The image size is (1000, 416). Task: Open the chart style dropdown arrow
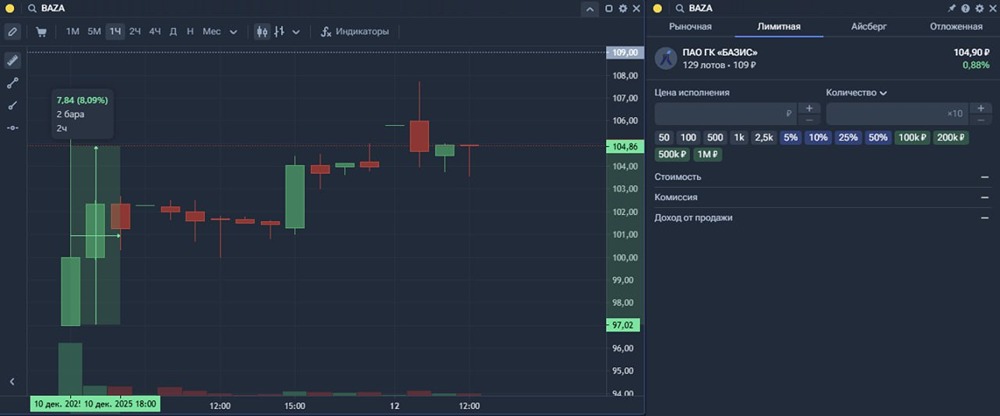[295, 32]
